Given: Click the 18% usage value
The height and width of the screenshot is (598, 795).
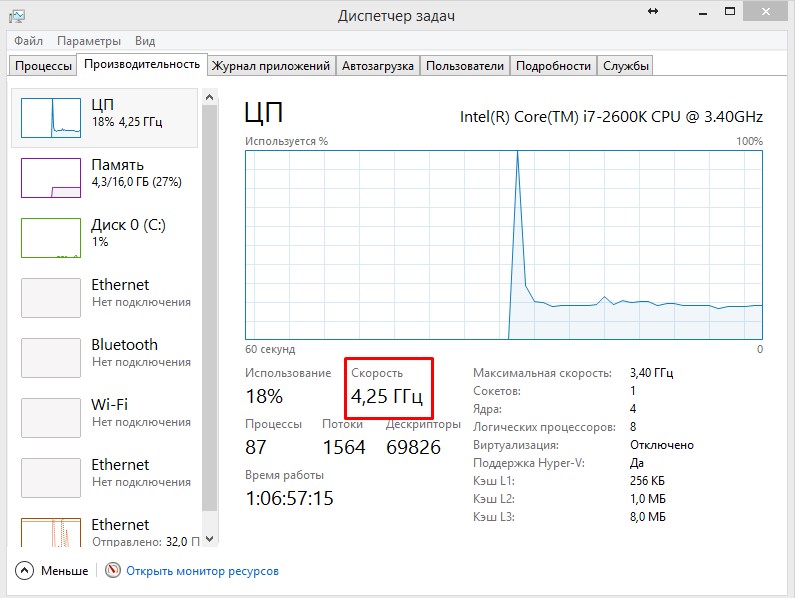Looking at the screenshot, I should [x=264, y=396].
